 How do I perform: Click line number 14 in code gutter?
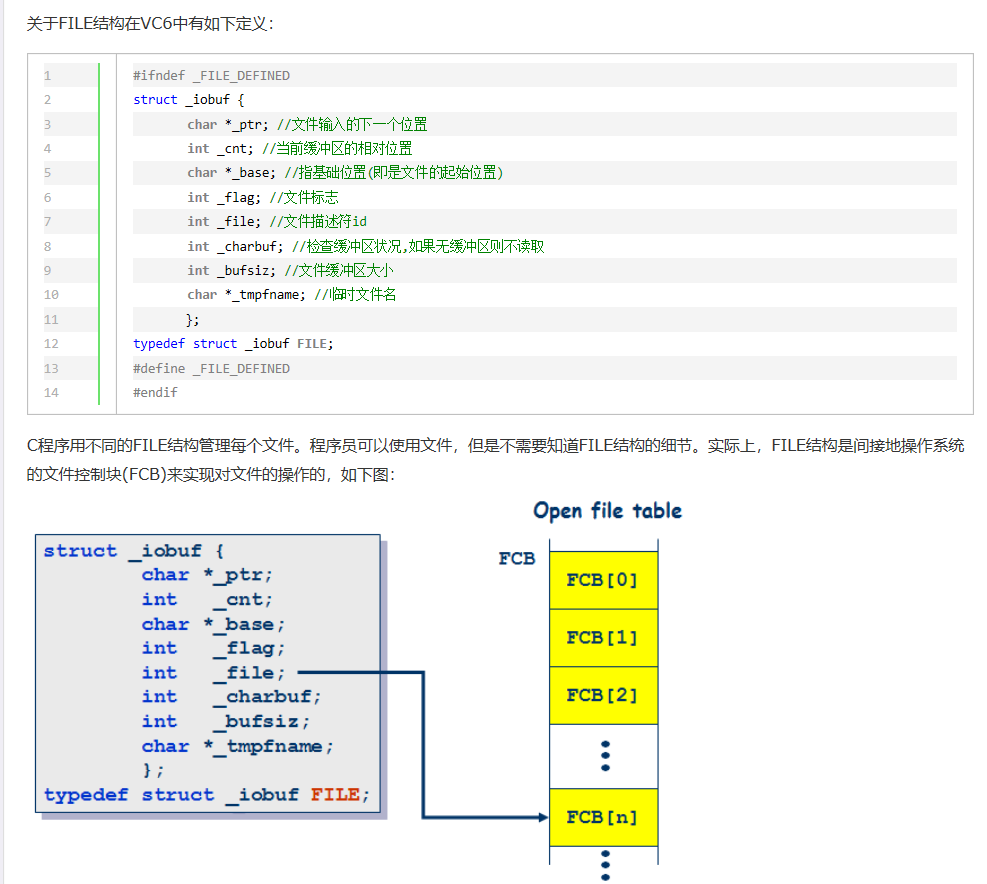coord(51,393)
